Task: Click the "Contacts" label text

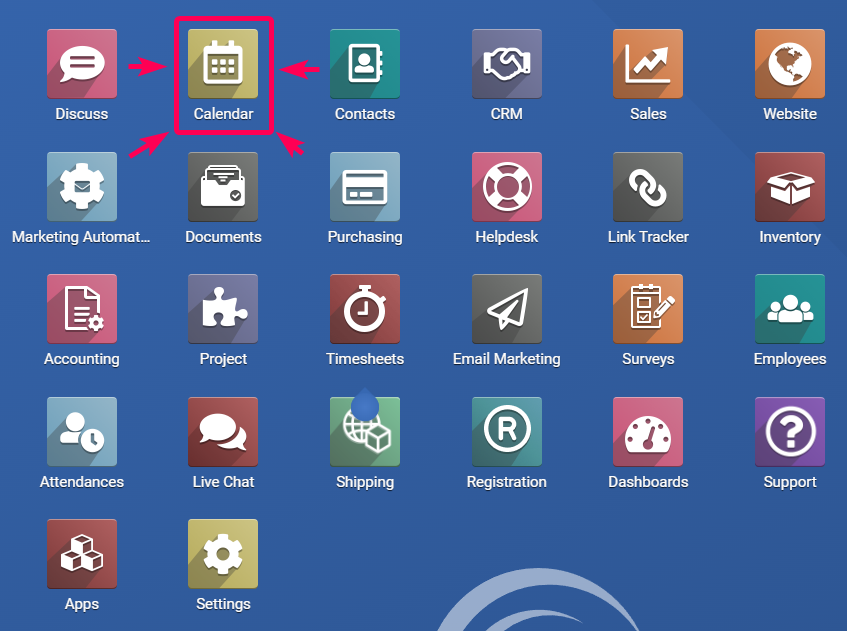Action: [x=365, y=113]
